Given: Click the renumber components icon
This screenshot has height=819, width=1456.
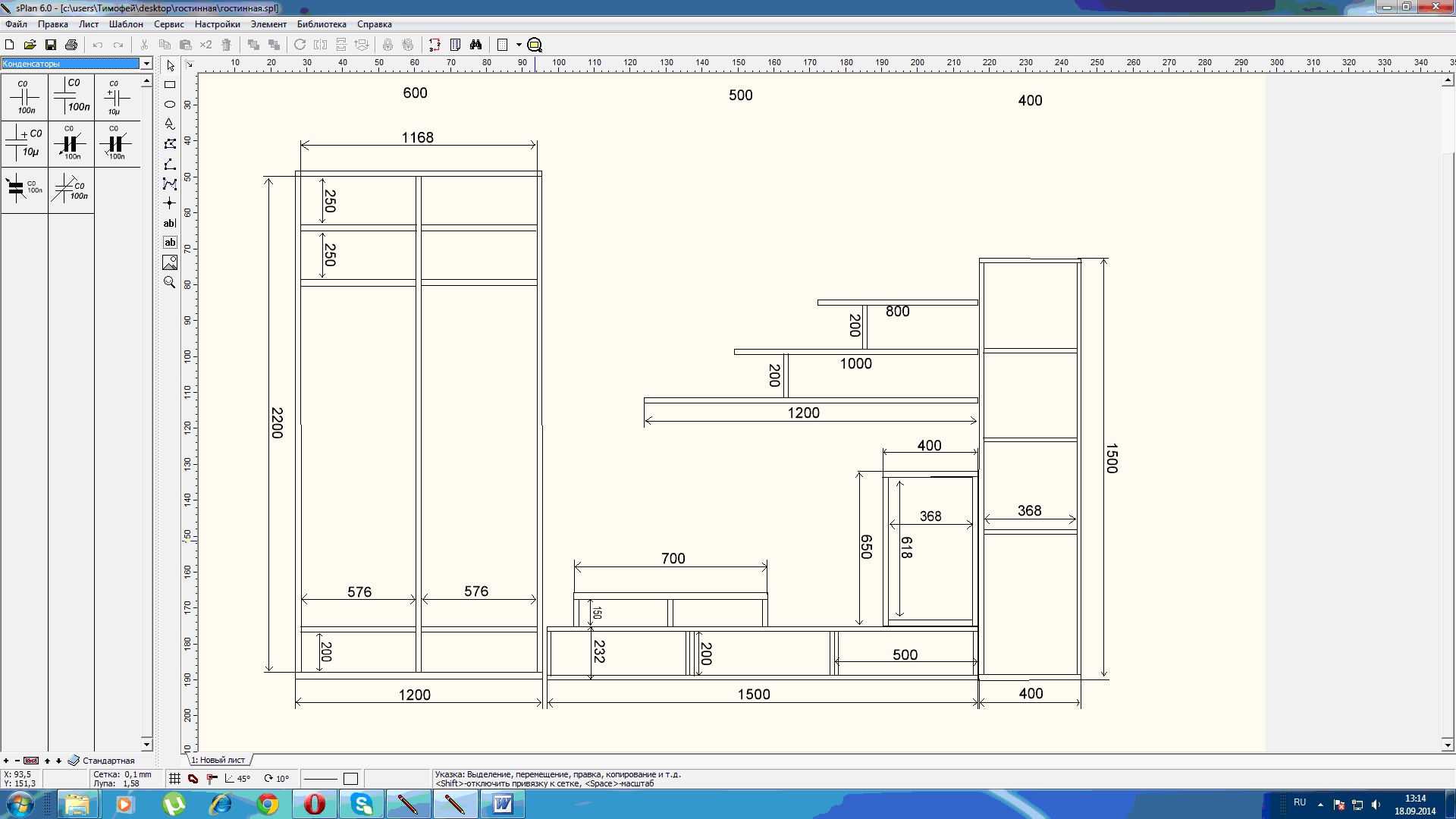Looking at the screenshot, I should [435, 45].
